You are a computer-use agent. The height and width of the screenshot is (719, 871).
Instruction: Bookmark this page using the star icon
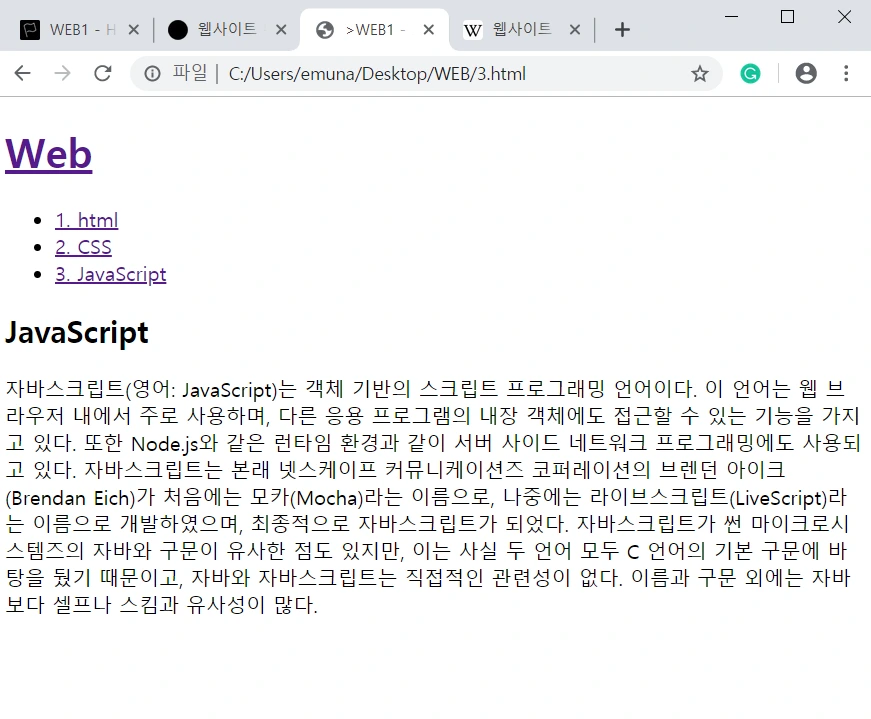pos(701,73)
